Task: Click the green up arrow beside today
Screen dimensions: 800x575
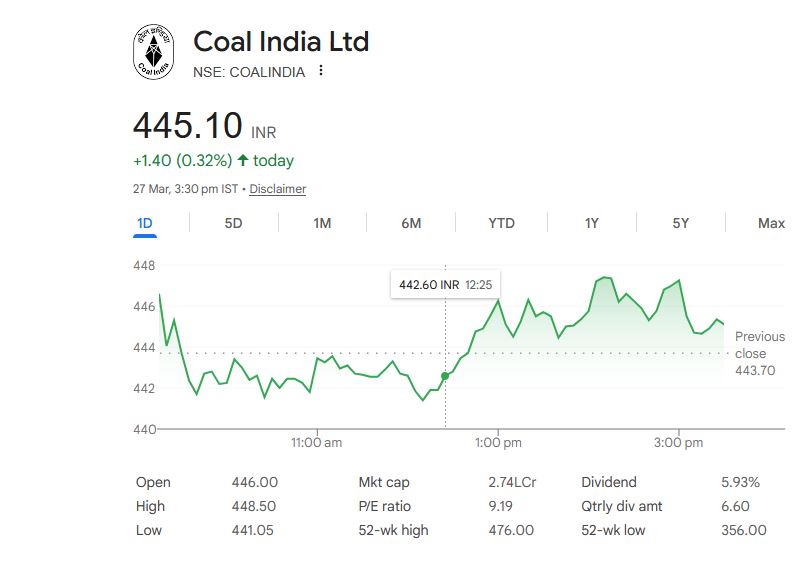Action: 242,160
